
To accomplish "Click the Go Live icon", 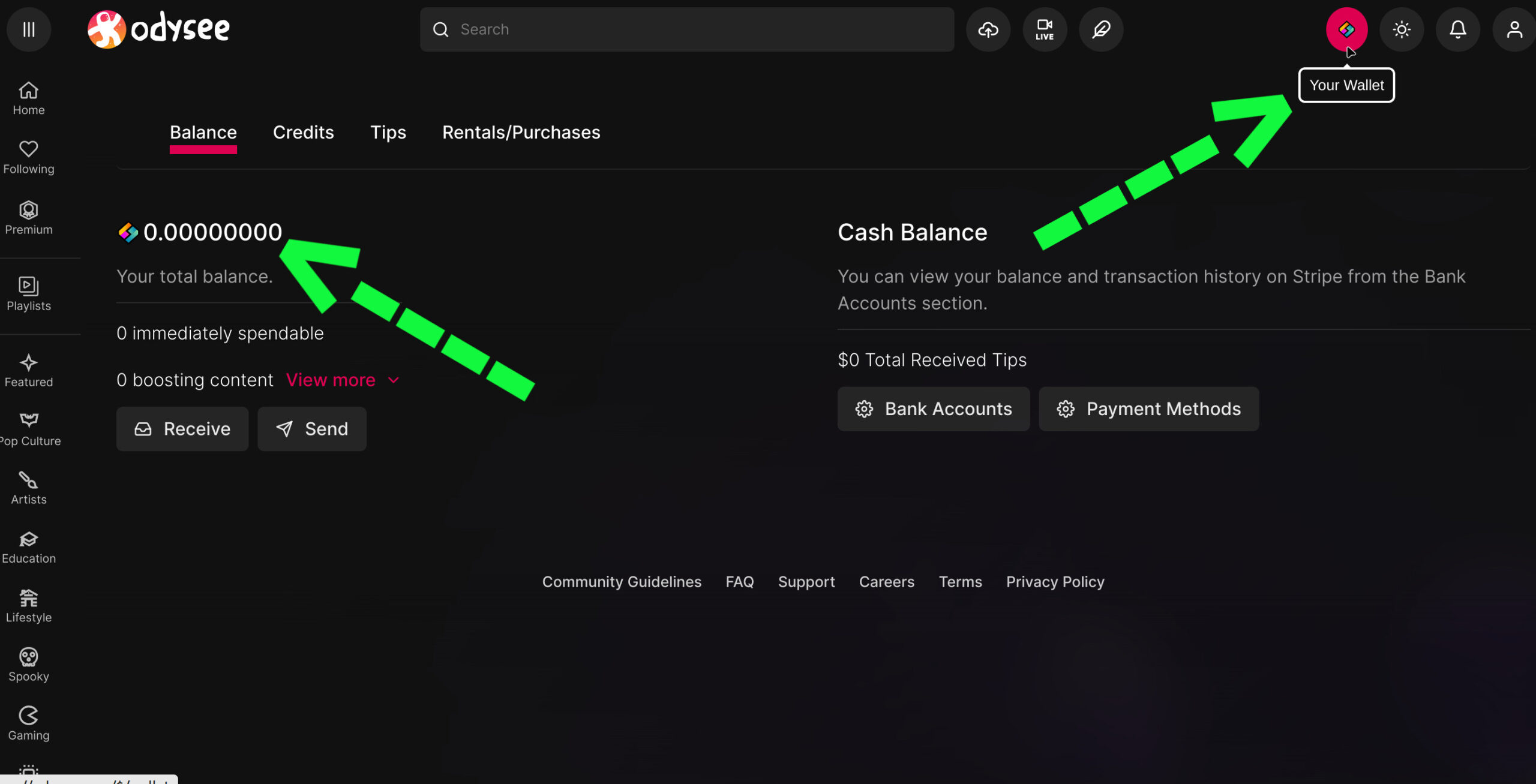I will tap(1044, 29).
